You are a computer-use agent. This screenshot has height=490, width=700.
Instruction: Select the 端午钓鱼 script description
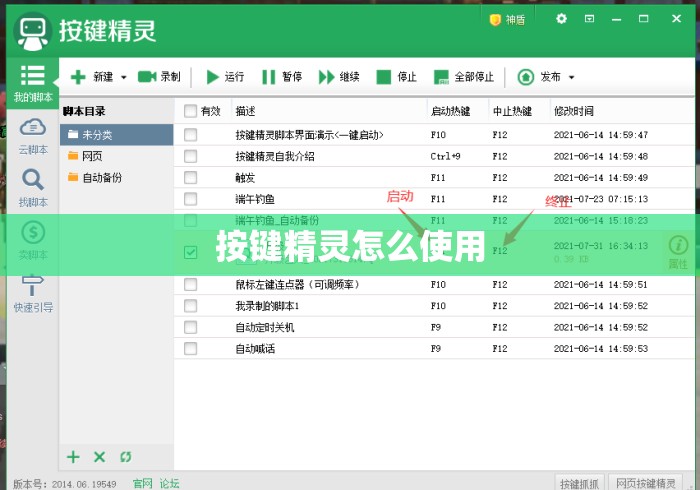point(255,199)
